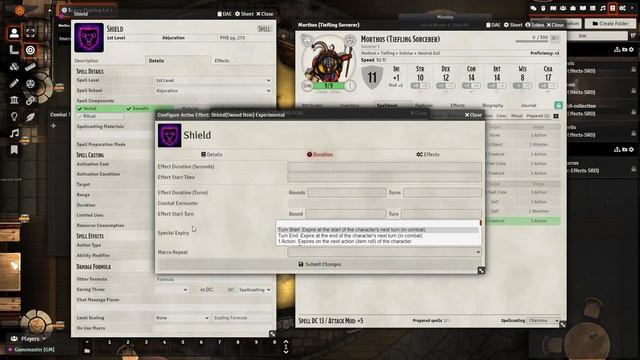This screenshot has height=360, width=640.
Task: Select Duration tab in Active Effect dialog
Action: [320, 155]
